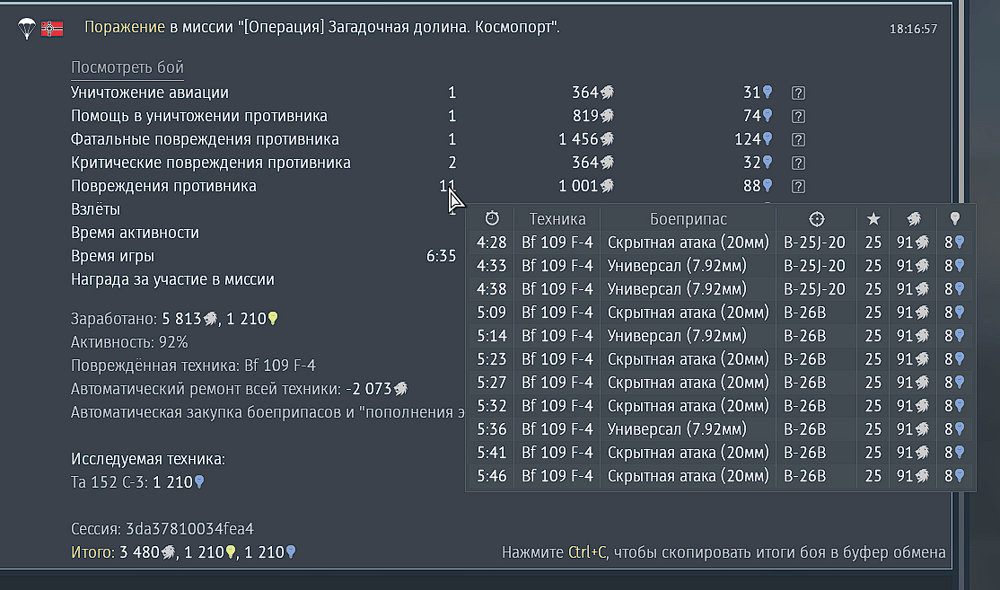
Task: Open help icon for 'Повреждения противника' row
Action: coord(798,186)
